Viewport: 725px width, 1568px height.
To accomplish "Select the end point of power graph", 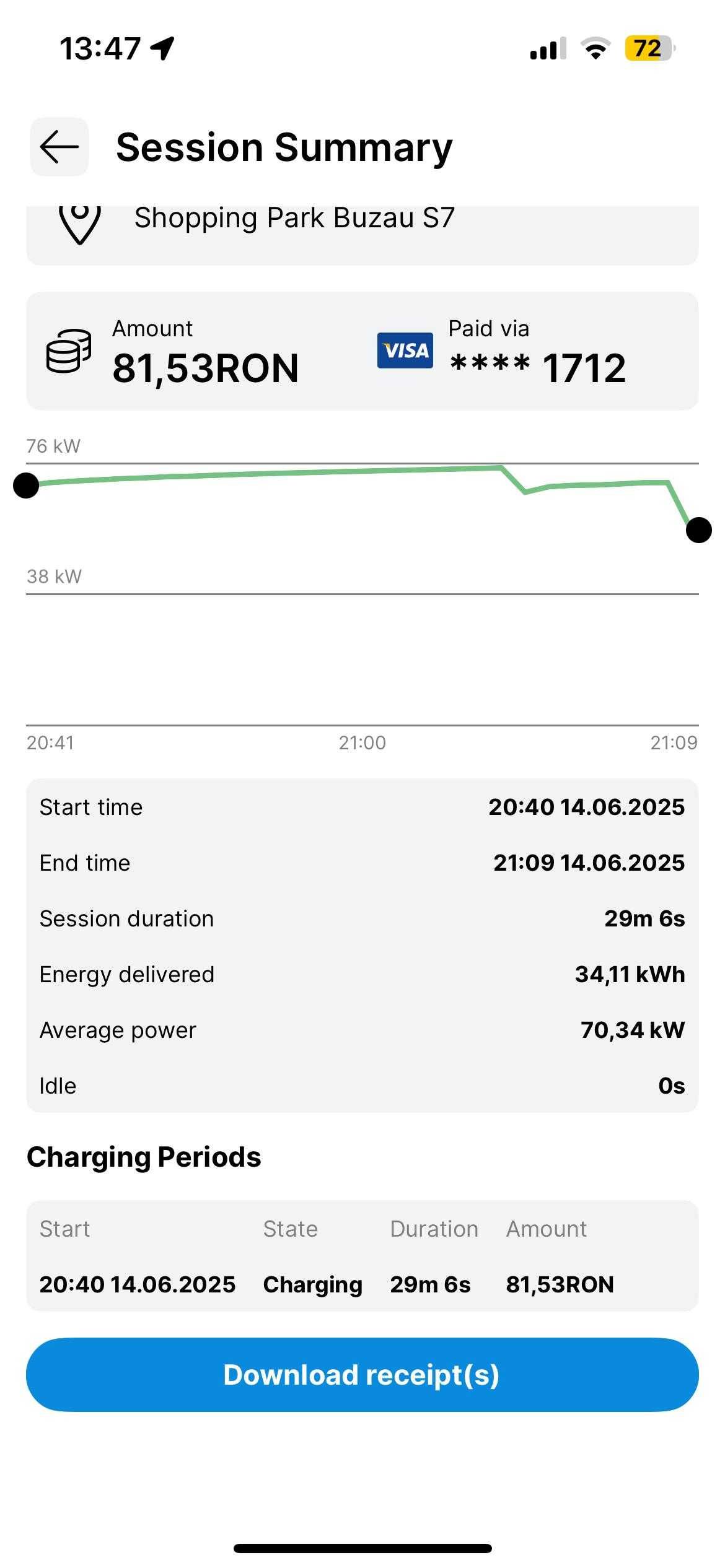I will tap(699, 530).
